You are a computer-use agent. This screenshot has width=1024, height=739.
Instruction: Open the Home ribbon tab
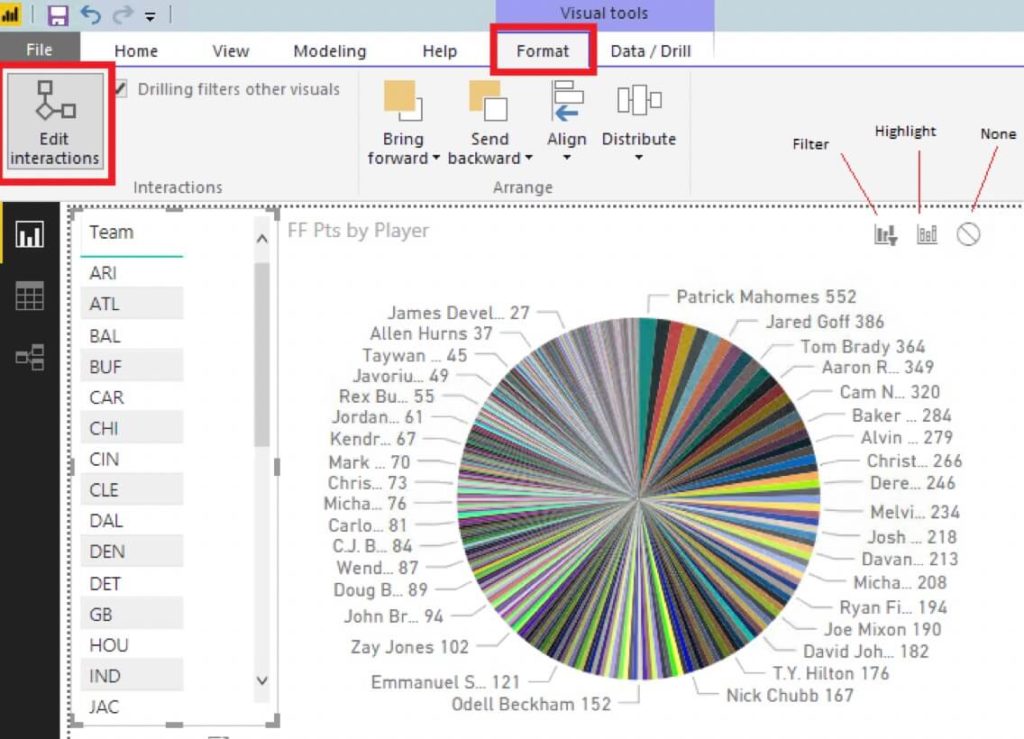click(x=136, y=51)
